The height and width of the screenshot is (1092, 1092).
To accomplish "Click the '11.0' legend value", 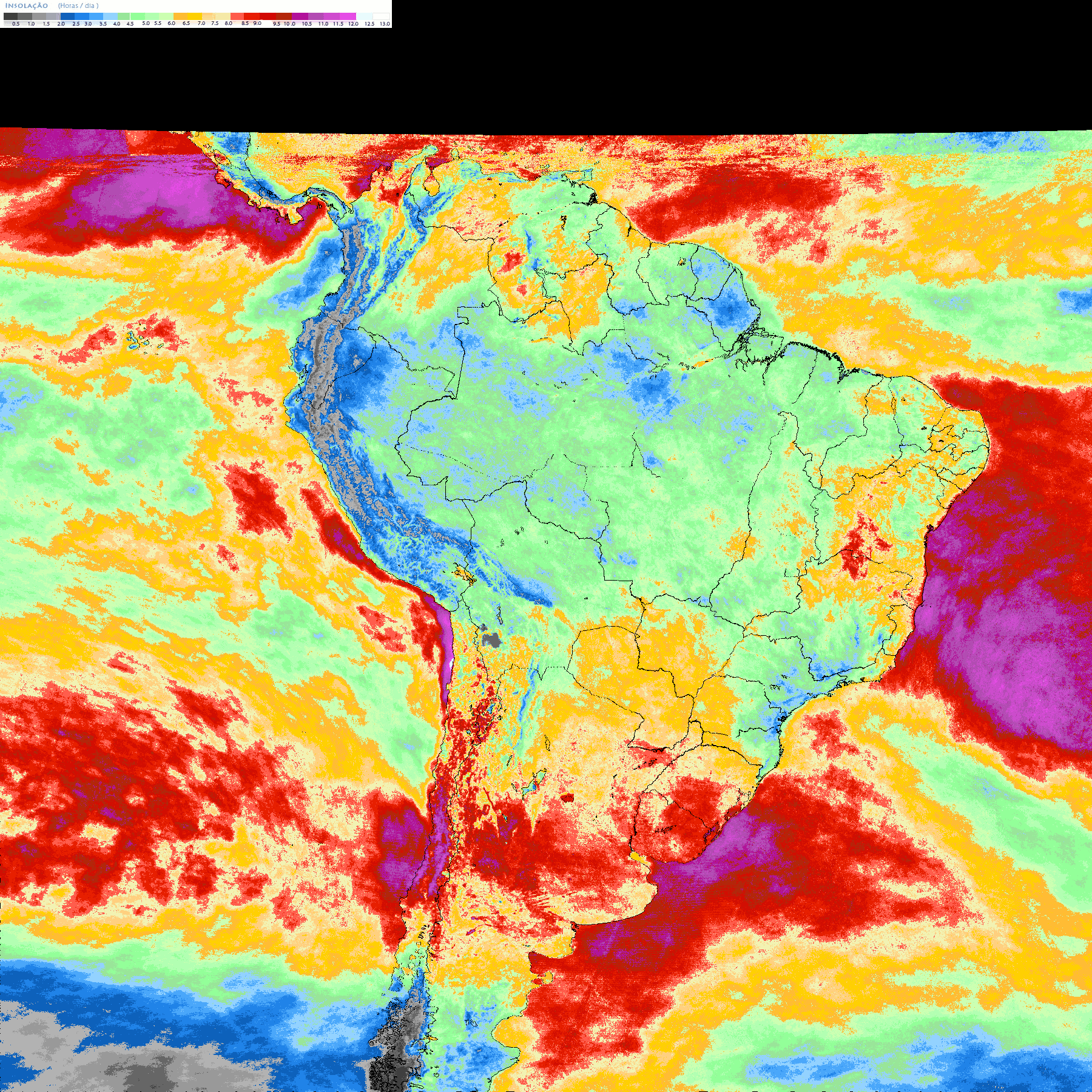I will [323, 24].
